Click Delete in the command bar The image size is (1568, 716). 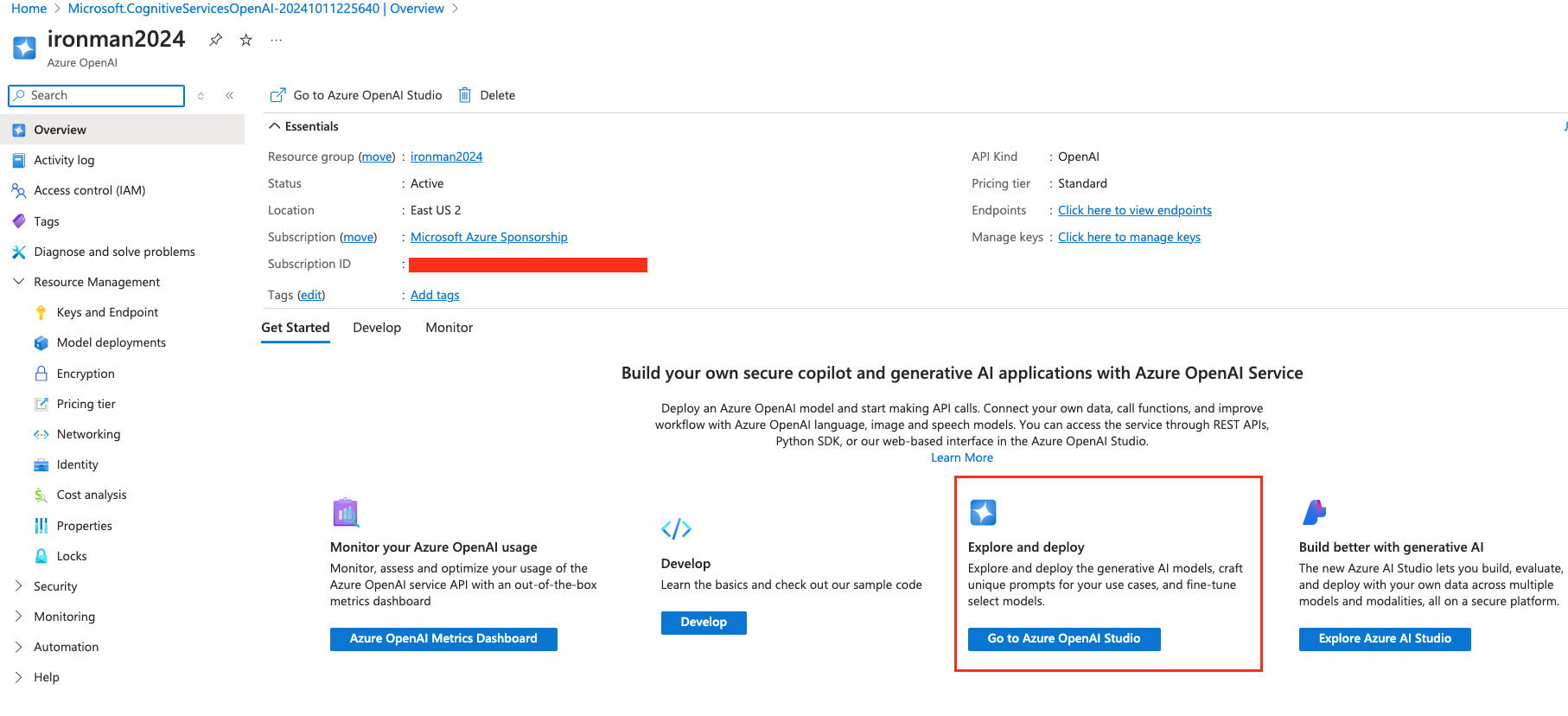487,95
